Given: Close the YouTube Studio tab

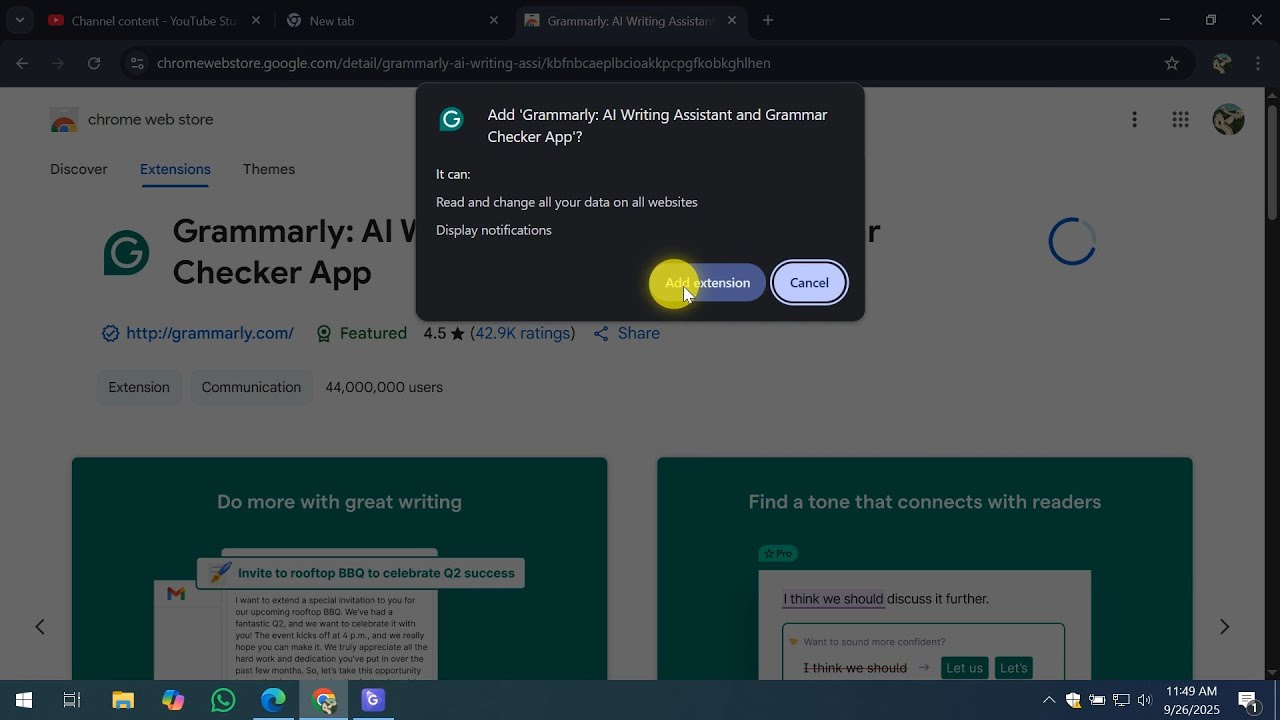Looking at the screenshot, I should (256, 20).
